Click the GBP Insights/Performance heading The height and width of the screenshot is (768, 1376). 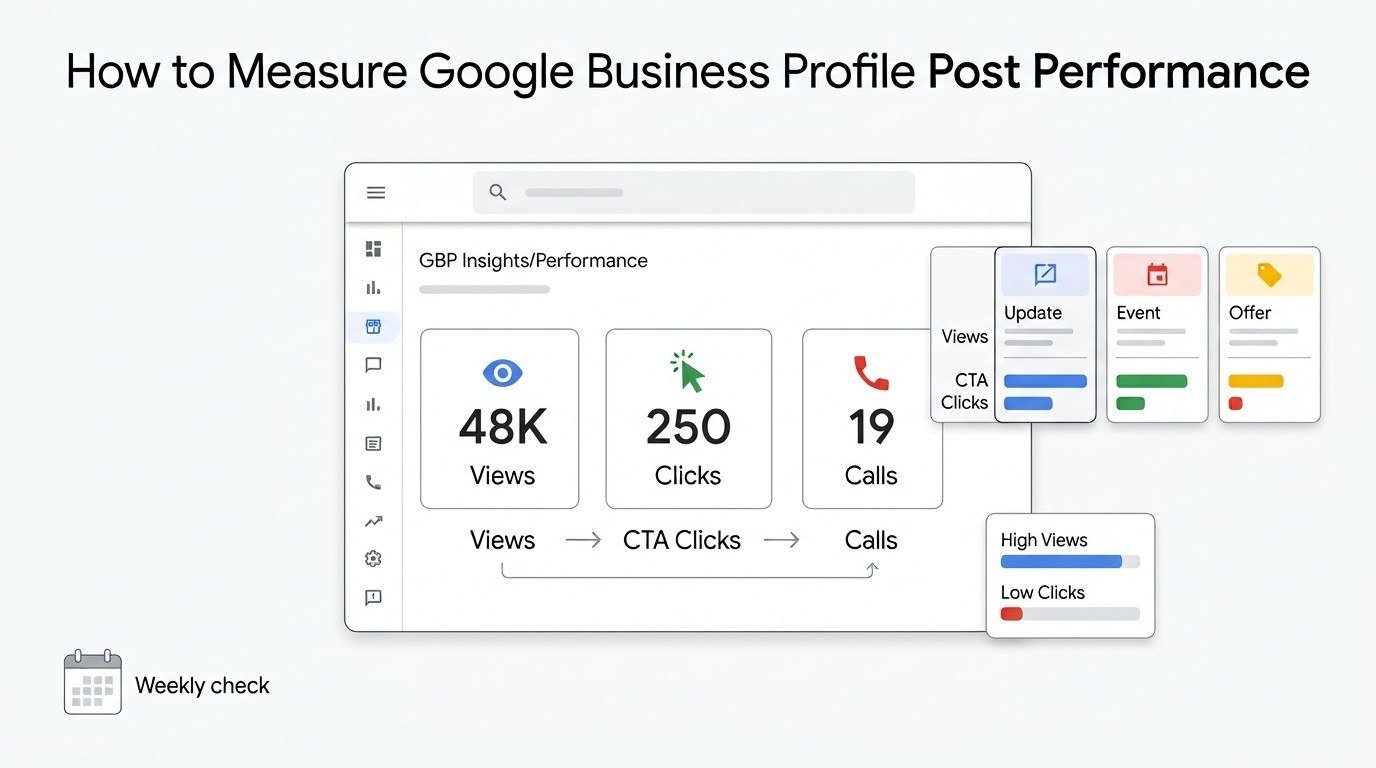(x=533, y=261)
